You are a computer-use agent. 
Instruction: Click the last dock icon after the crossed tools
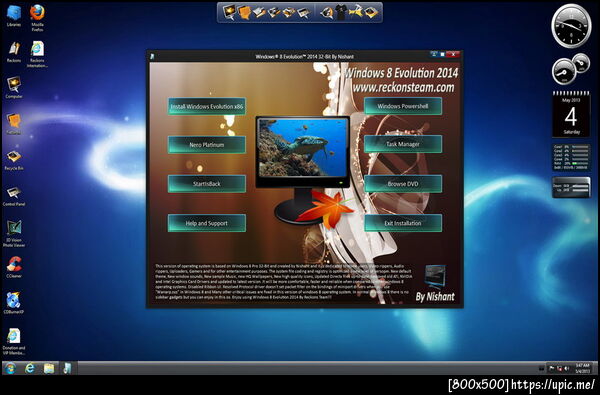click(371, 13)
